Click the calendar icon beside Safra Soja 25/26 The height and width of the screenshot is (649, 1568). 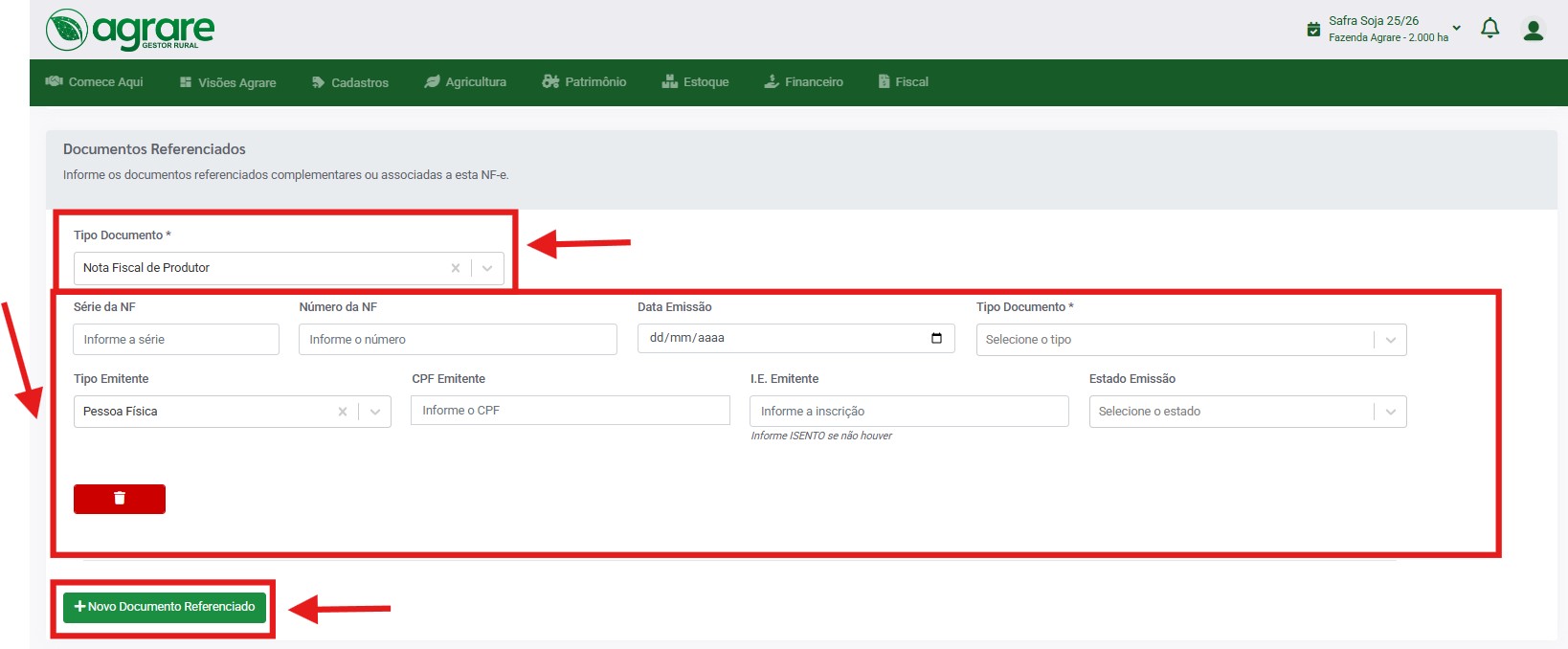[1313, 30]
